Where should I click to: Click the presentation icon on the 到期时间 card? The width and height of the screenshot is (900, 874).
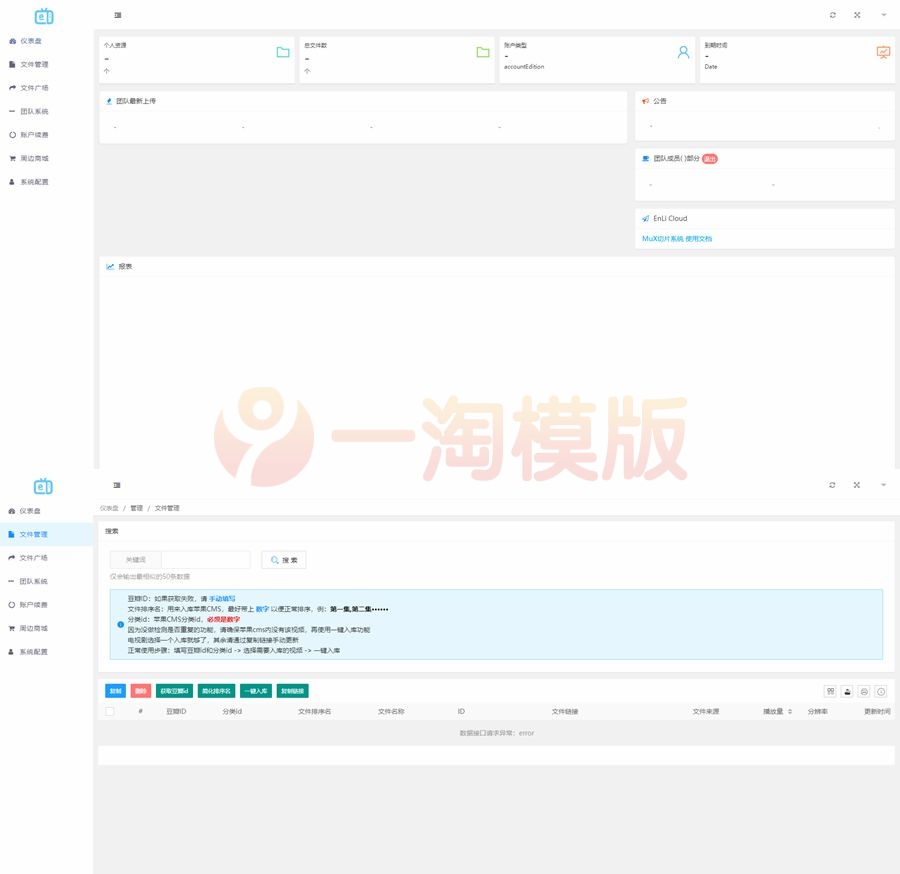point(883,52)
